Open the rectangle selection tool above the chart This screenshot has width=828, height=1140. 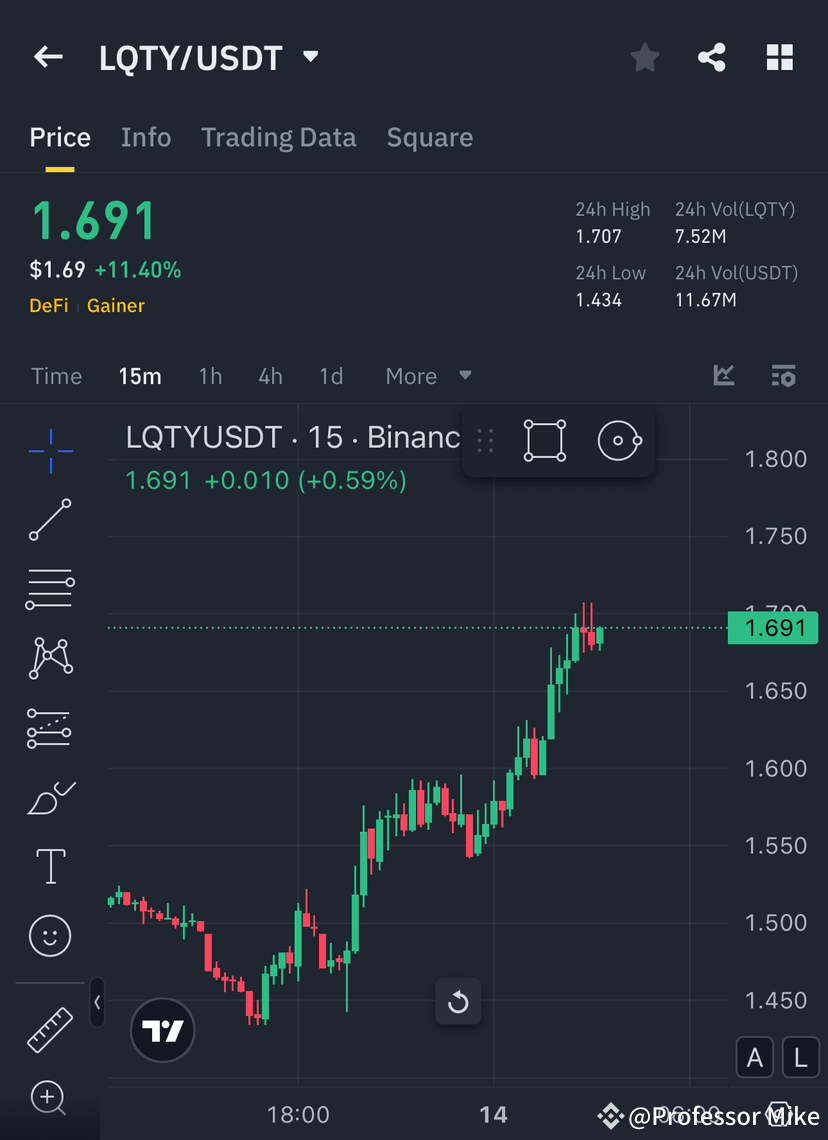click(x=544, y=440)
